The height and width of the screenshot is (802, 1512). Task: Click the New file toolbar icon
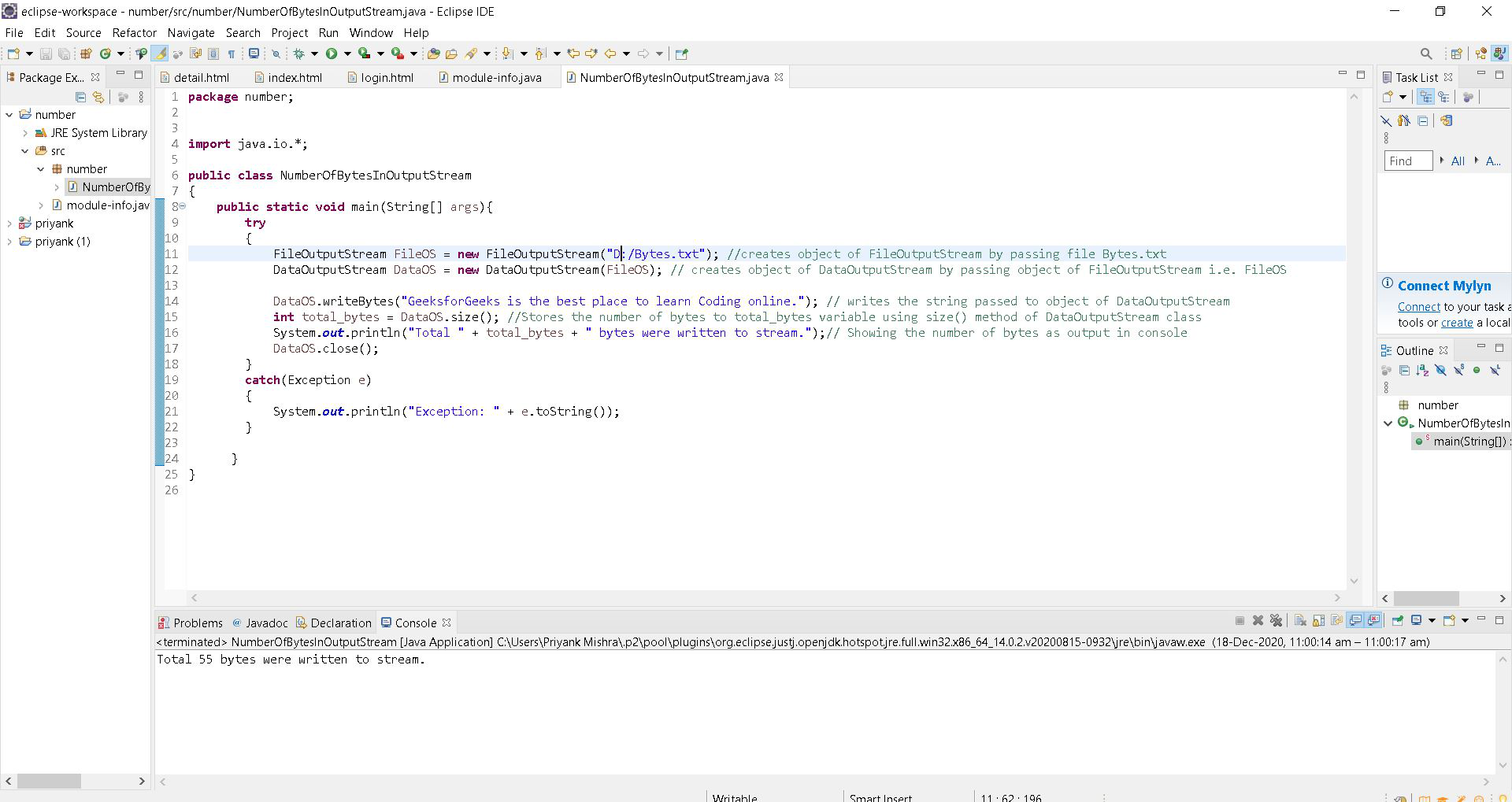[13, 54]
